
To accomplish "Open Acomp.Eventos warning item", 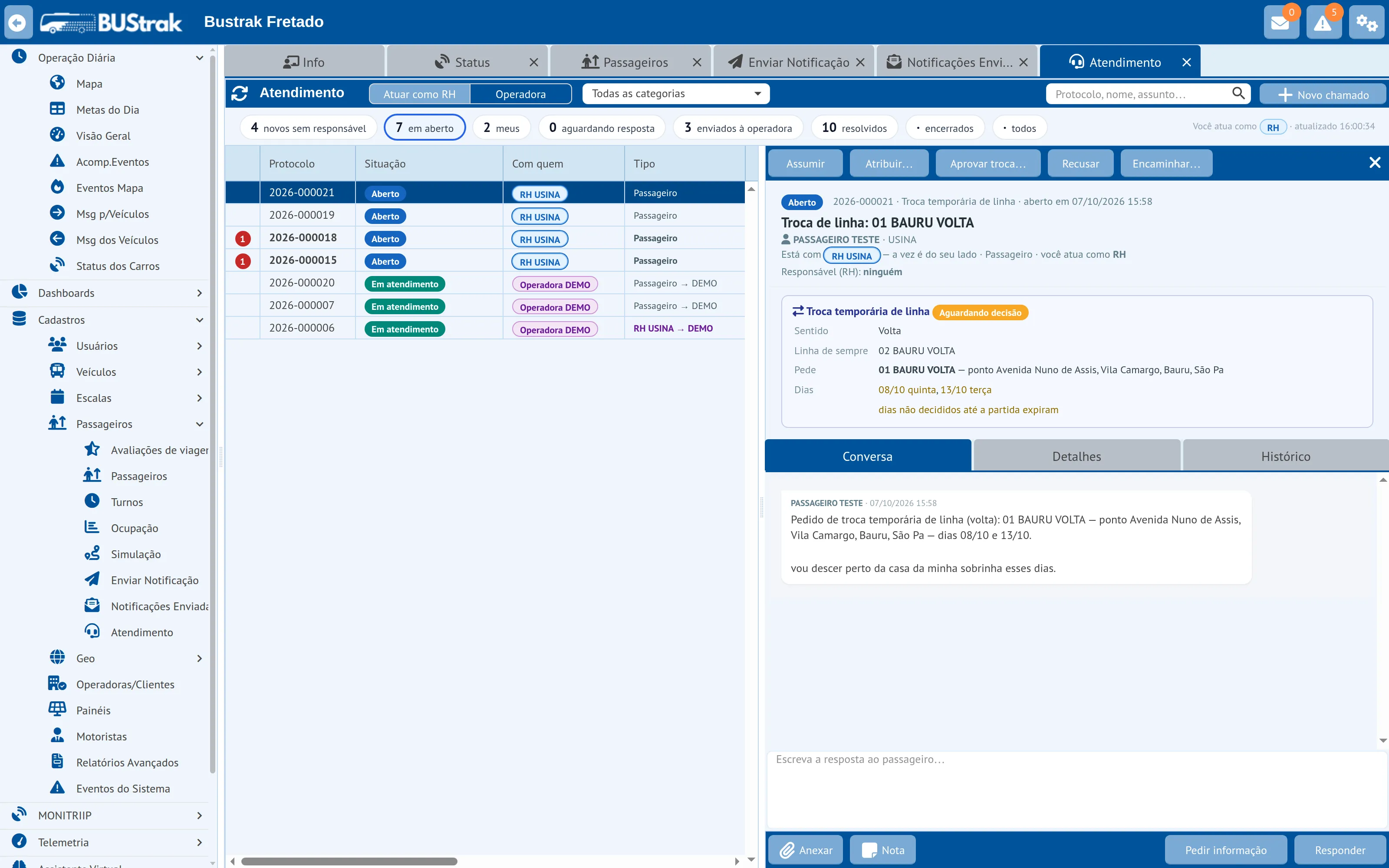I will (112, 162).
